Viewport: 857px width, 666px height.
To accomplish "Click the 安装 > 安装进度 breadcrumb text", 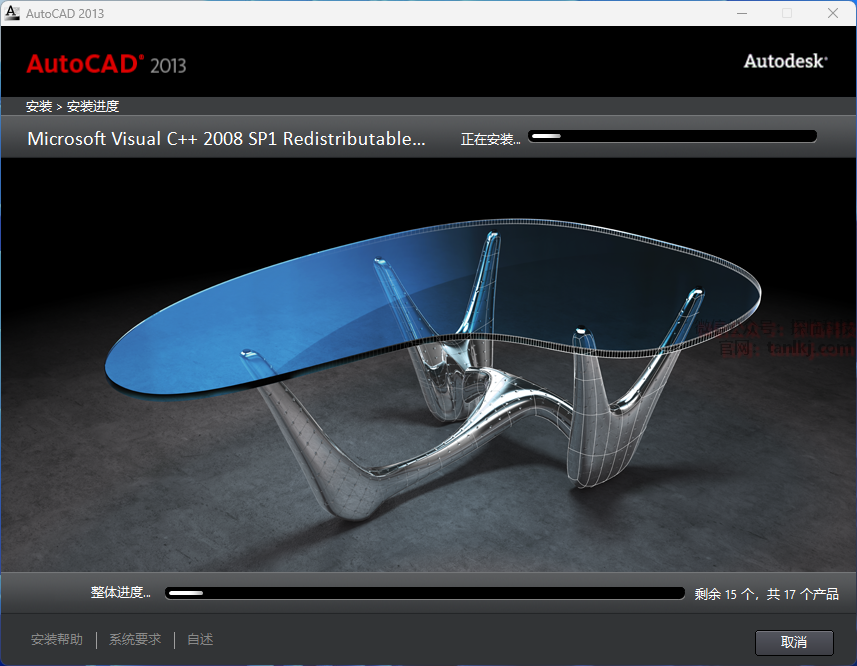I will (x=72, y=106).
